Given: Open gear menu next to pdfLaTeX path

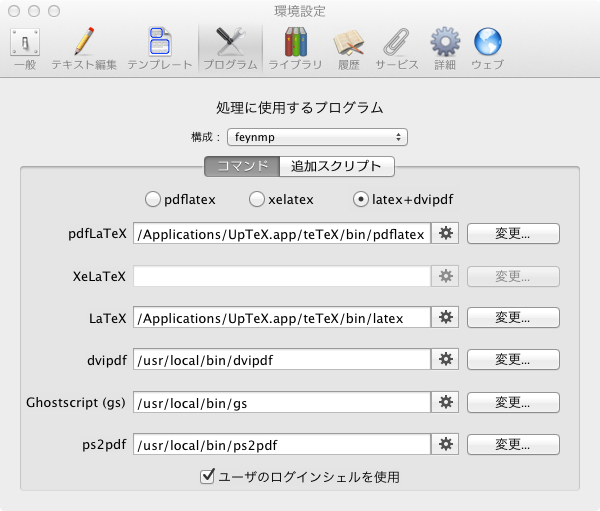Looking at the screenshot, I should (x=446, y=233).
